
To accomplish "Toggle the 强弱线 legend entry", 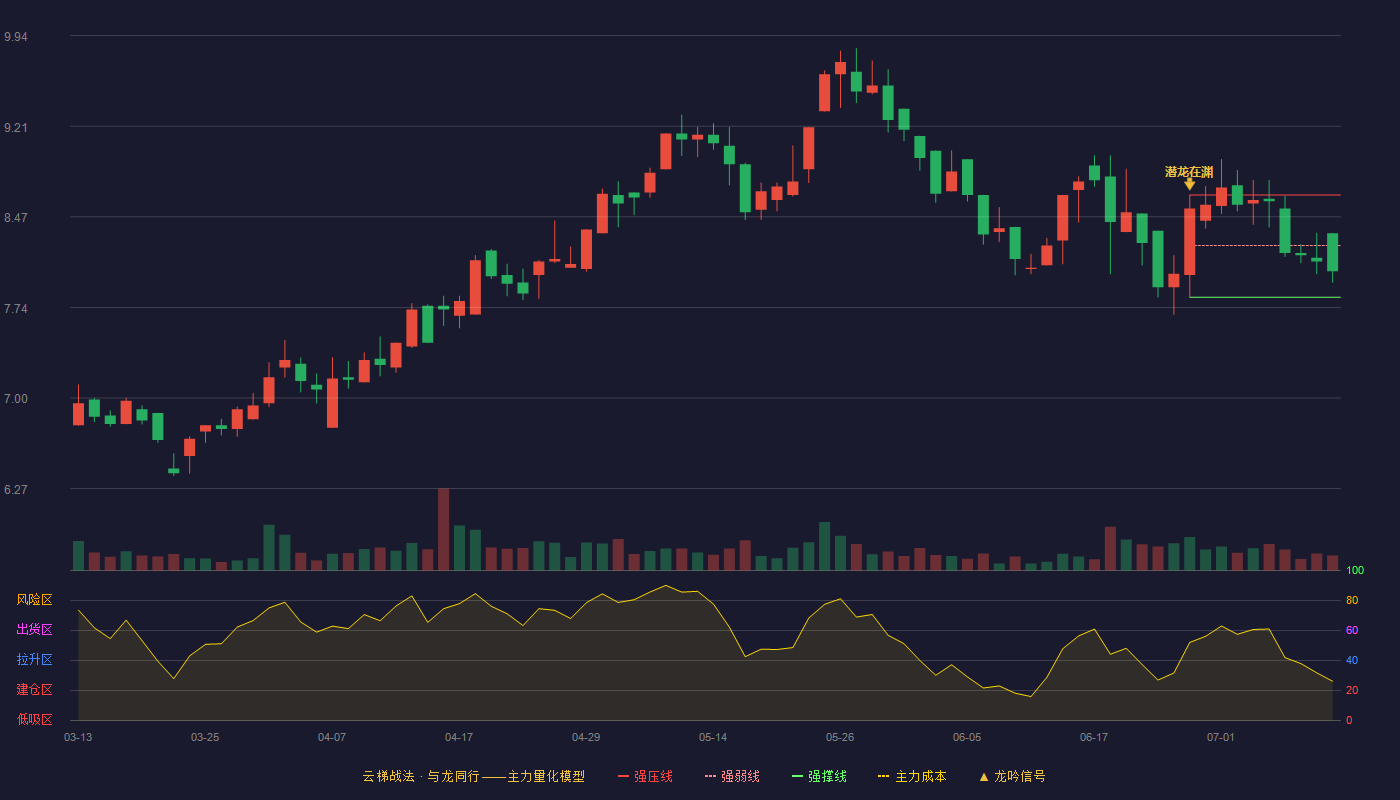I will point(732,776).
